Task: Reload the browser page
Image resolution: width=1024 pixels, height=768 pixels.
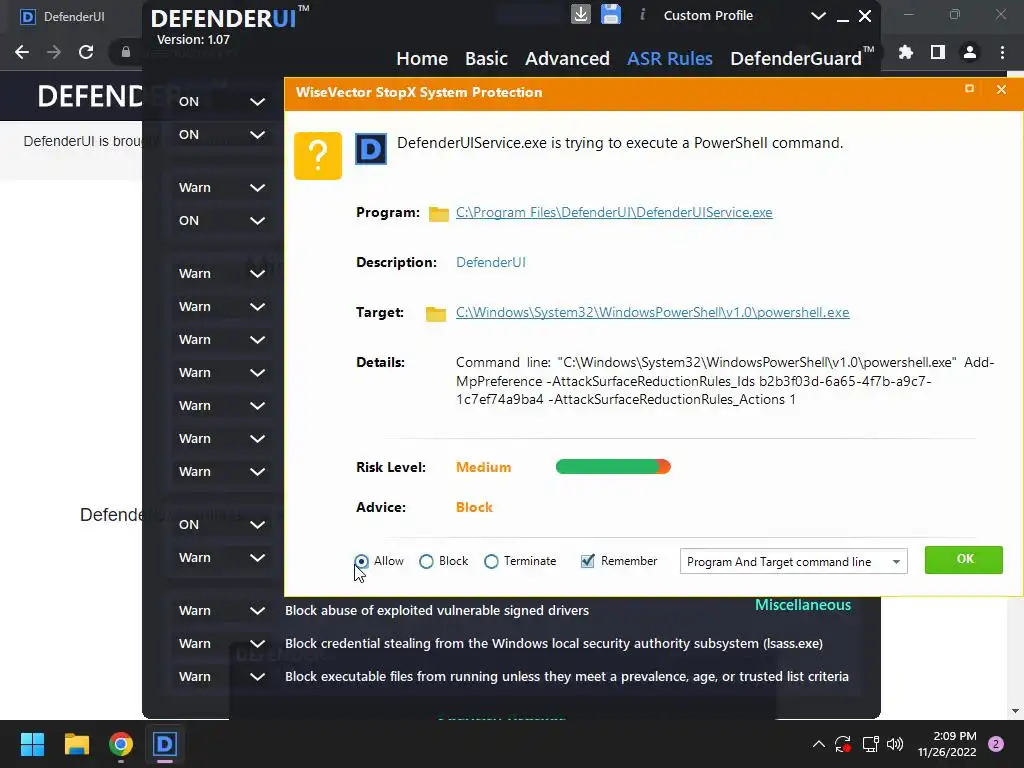Action: (x=86, y=52)
